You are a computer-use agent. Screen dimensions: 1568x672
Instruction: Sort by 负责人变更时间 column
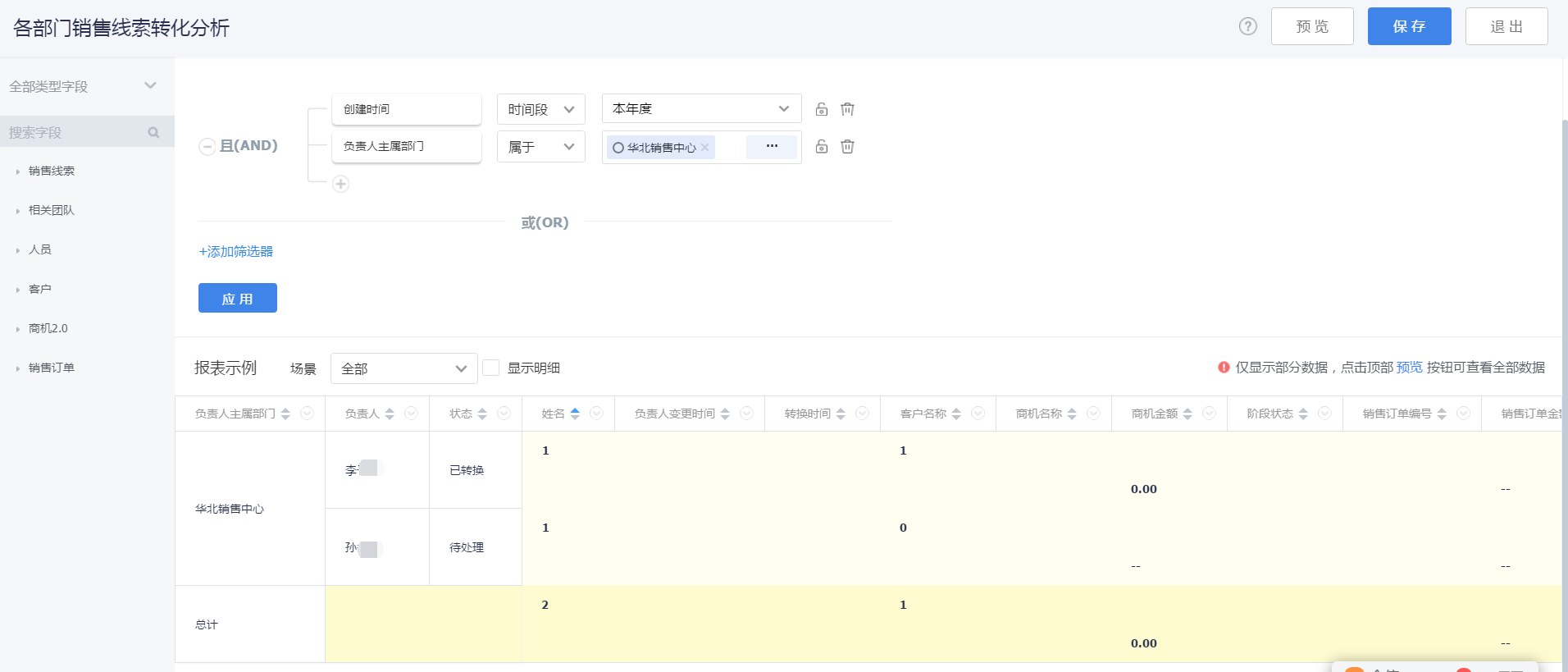point(725,414)
